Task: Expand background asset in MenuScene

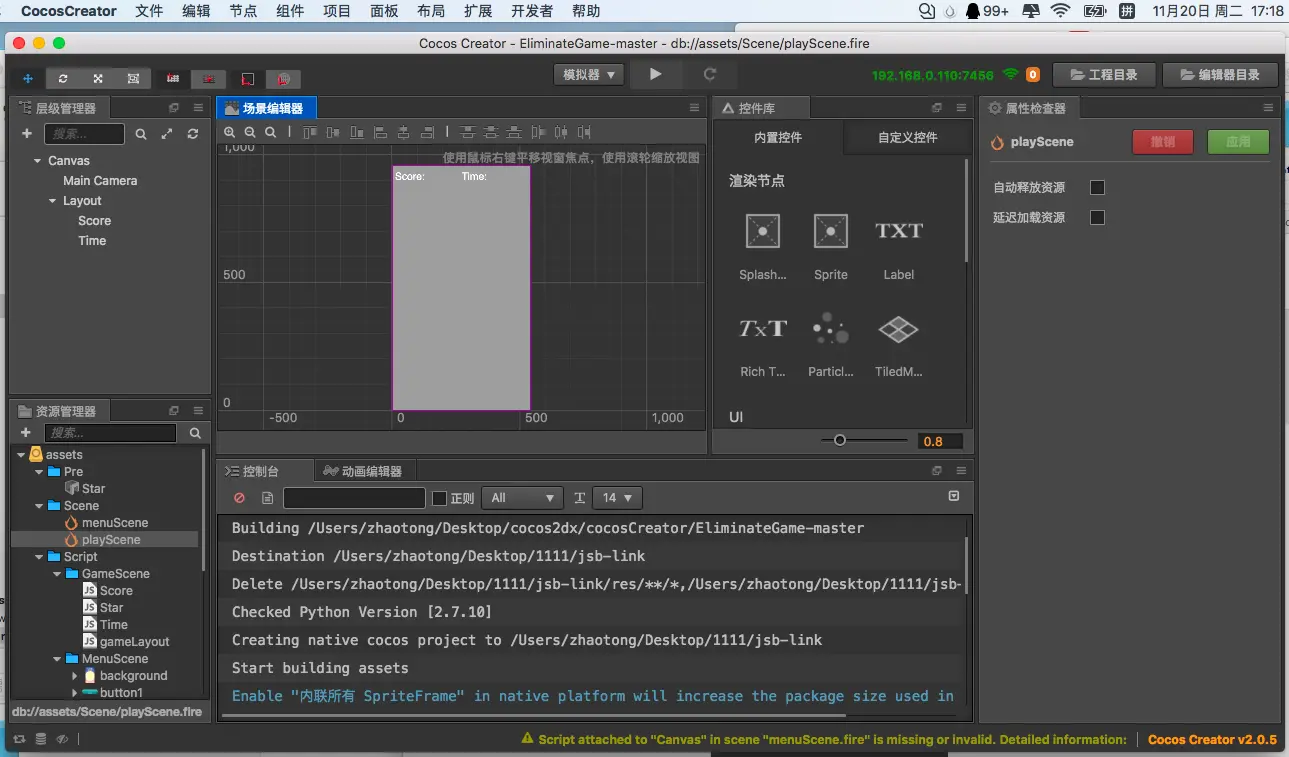Action: (x=75, y=676)
